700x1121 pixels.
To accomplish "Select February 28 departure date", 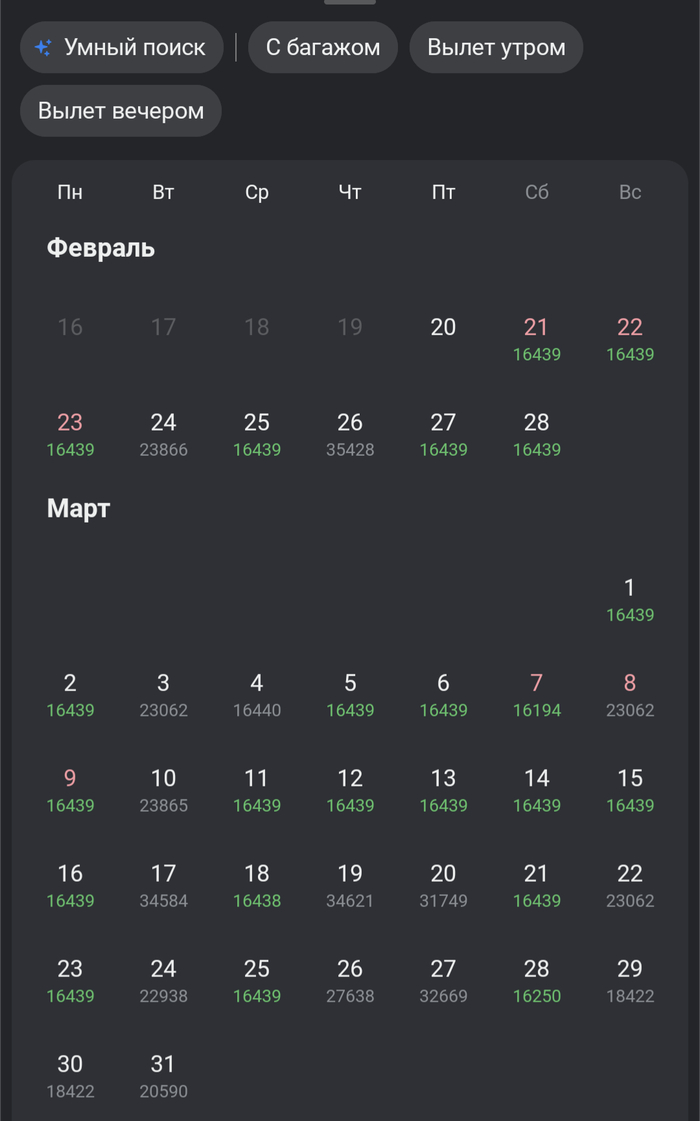I will coord(536,434).
